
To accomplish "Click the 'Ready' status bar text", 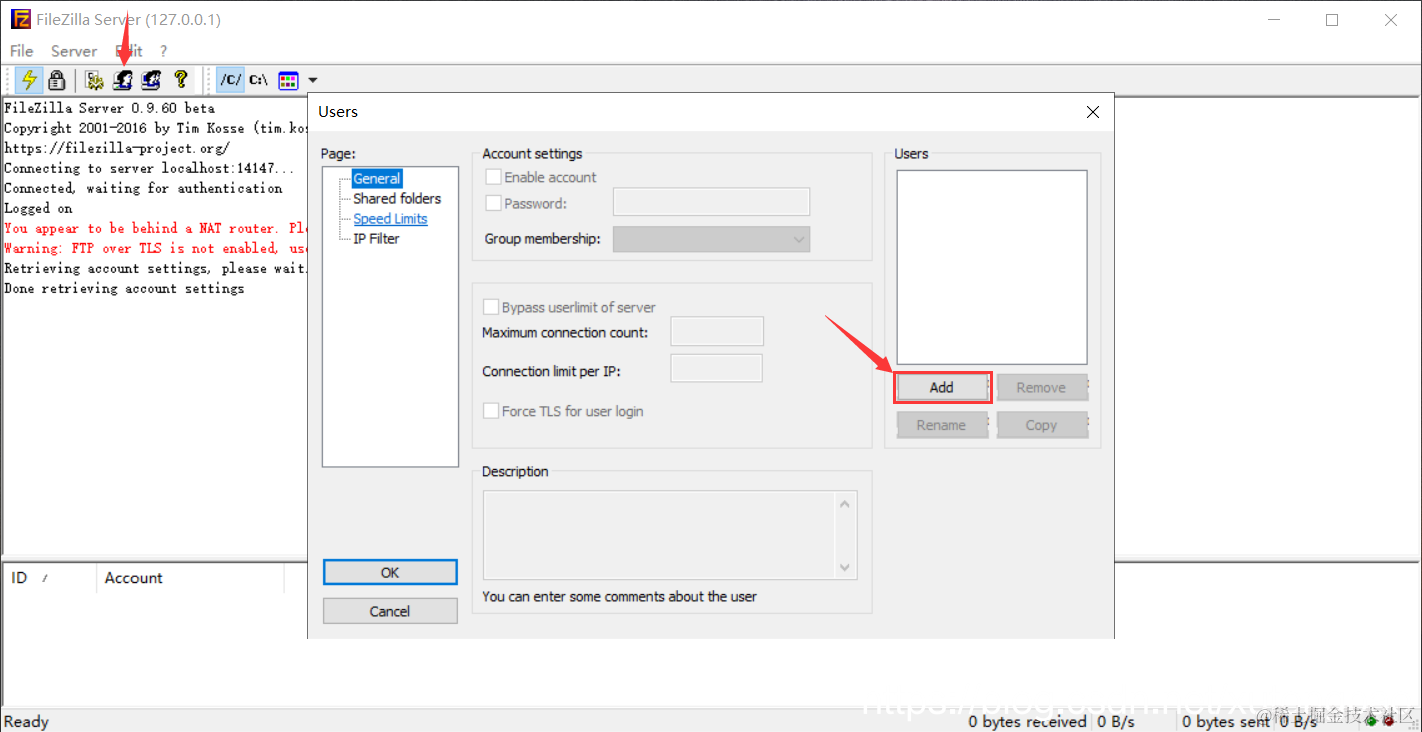I will [26, 722].
